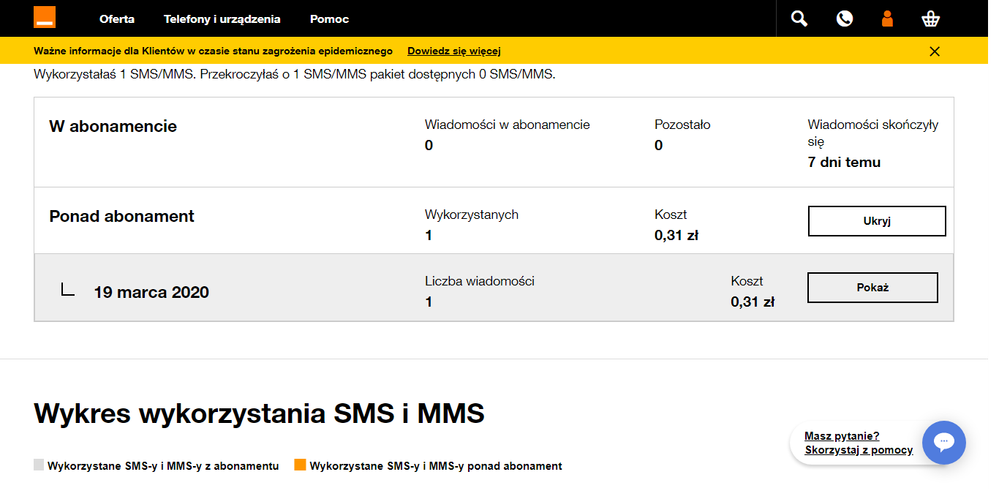Open the chat bubble icon
Screen dimensions: 999x489
click(943, 442)
